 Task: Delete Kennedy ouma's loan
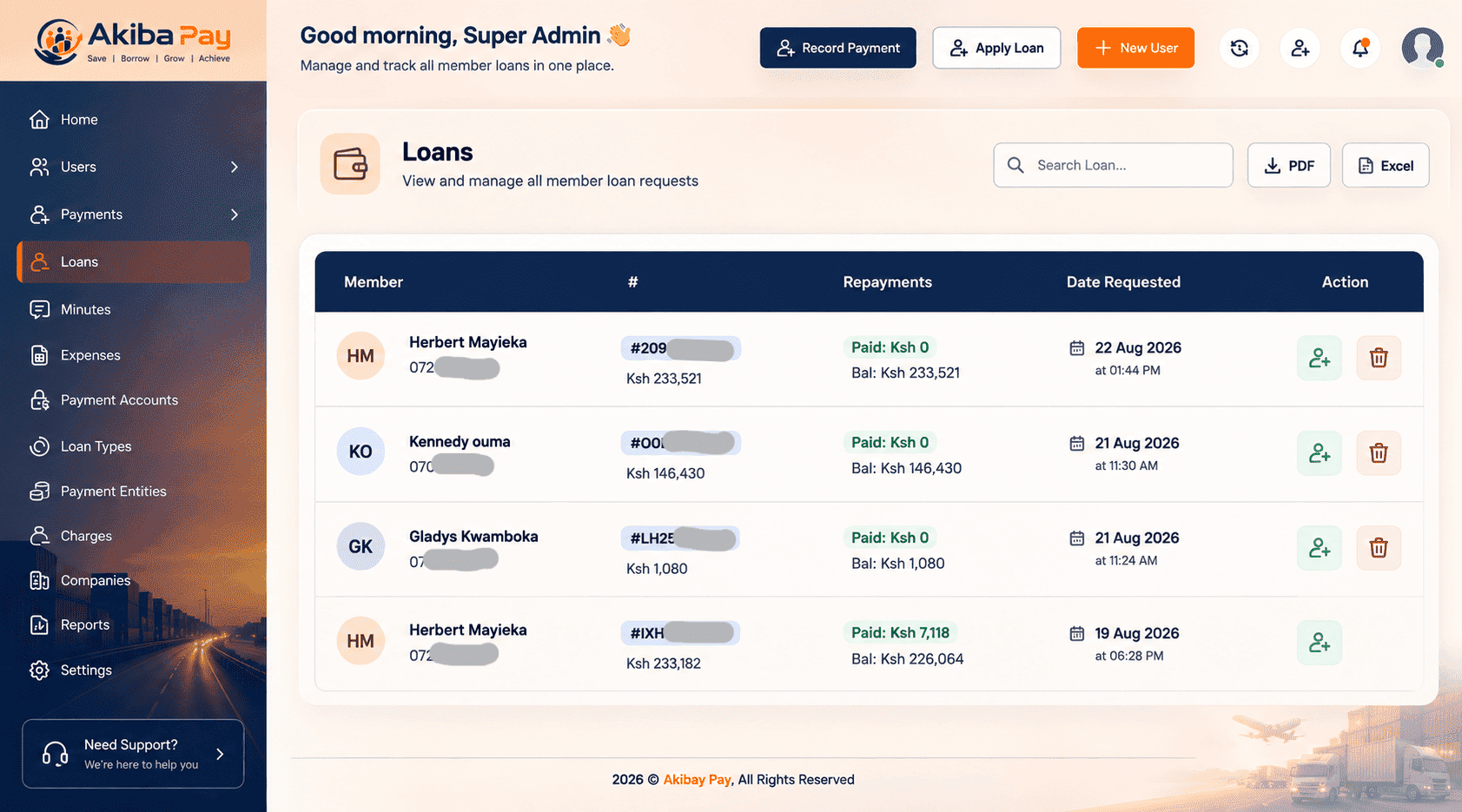(1379, 453)
